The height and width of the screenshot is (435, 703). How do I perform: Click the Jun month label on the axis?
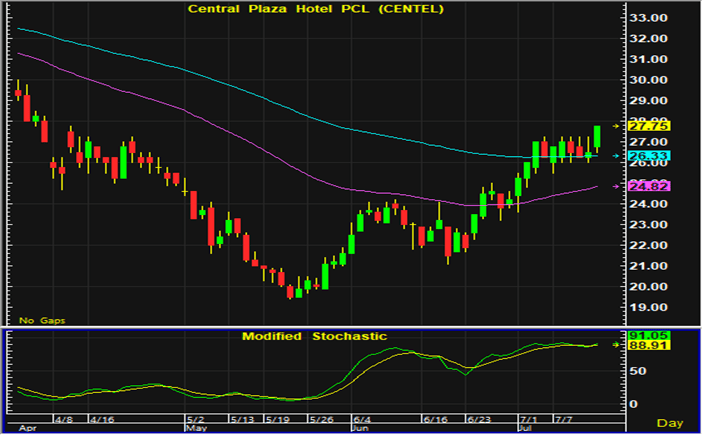(x=359, y=427)
